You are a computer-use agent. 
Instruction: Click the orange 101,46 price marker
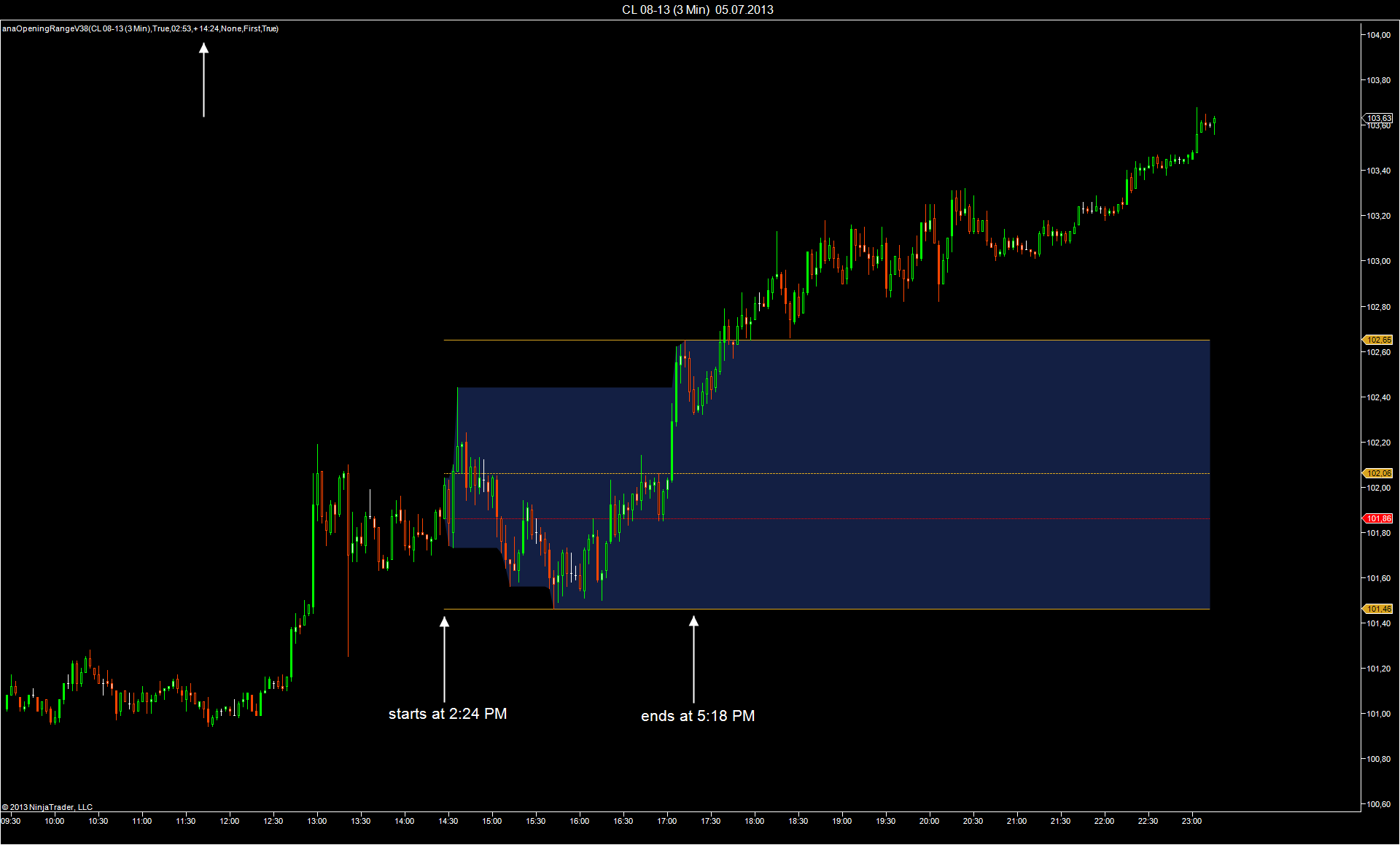[1378, 609]
